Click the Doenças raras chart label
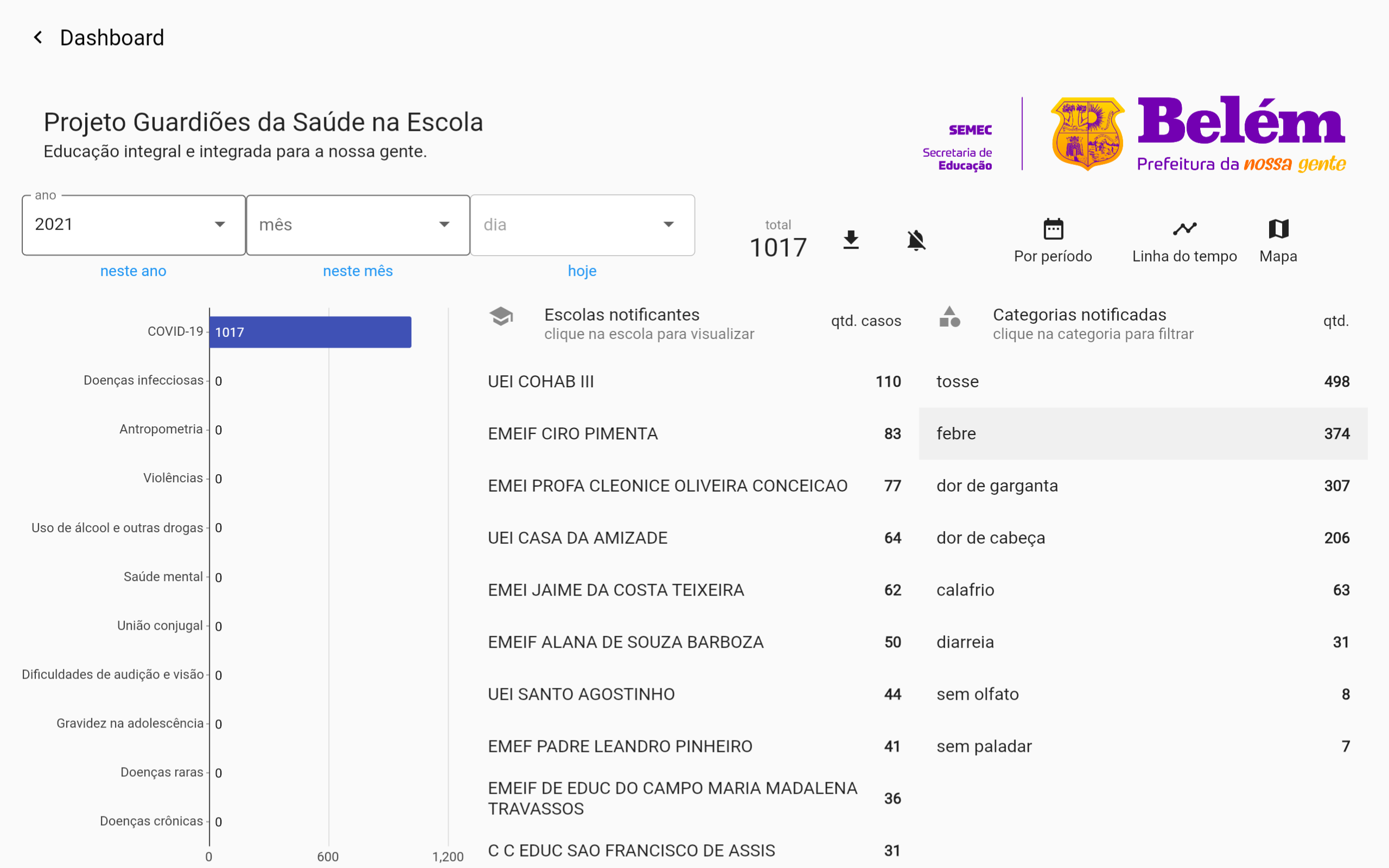1389x868 pixels. (162, 772)
